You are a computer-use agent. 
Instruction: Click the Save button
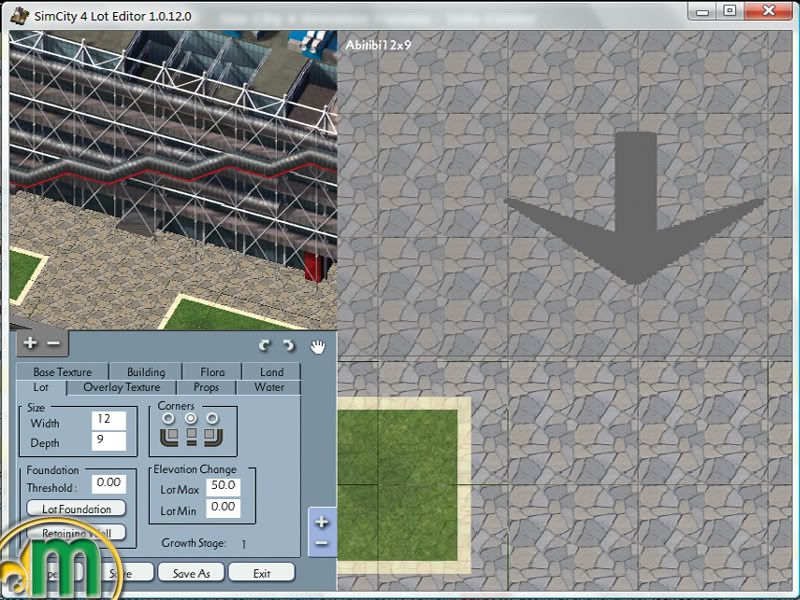(122, 573)
